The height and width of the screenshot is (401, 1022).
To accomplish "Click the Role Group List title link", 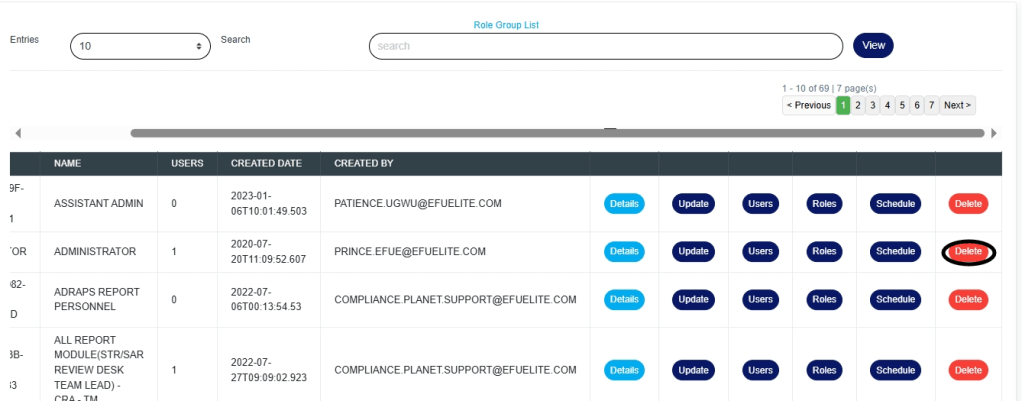I will tap(506, 25).
